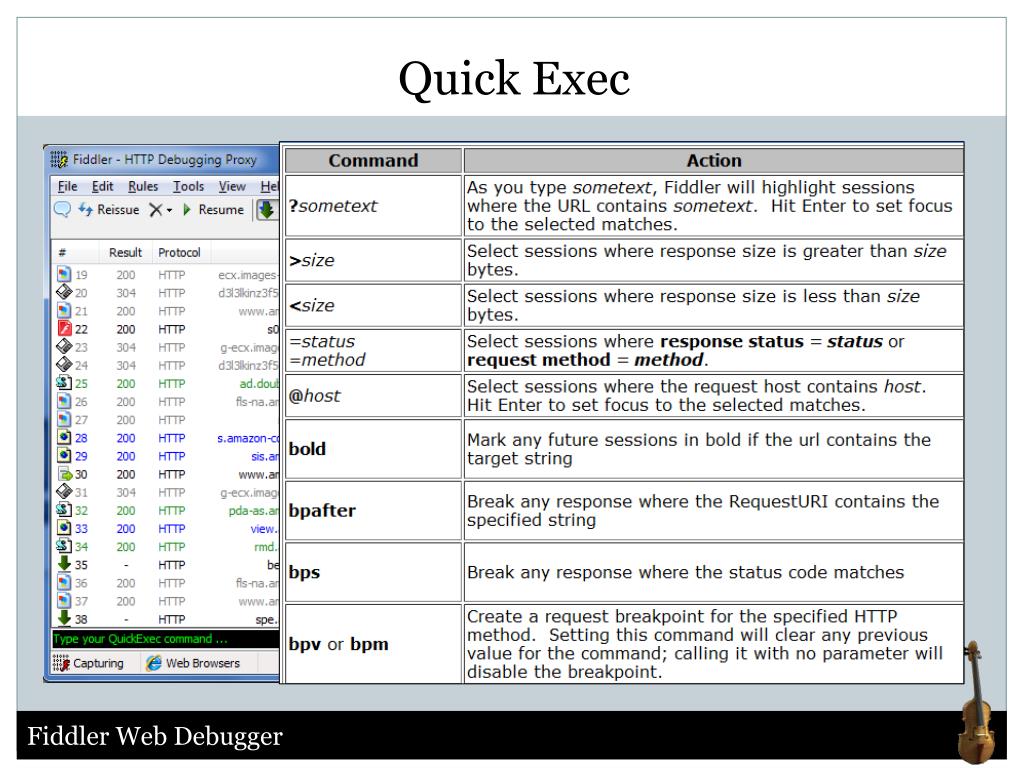Select host 'ecx.images' in session 19

click(x=248, y=275)
